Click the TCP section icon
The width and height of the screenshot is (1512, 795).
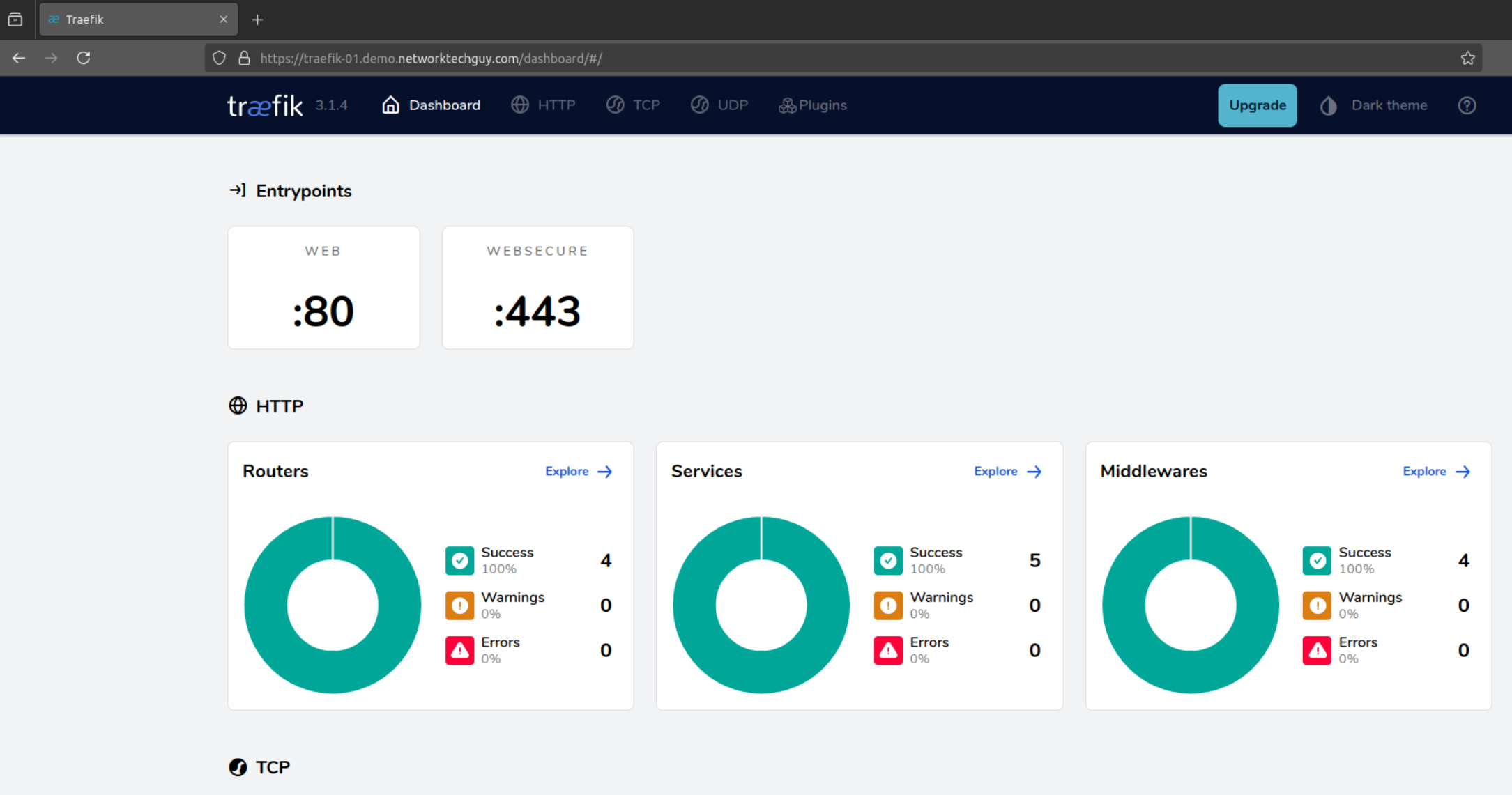[238, 767]
